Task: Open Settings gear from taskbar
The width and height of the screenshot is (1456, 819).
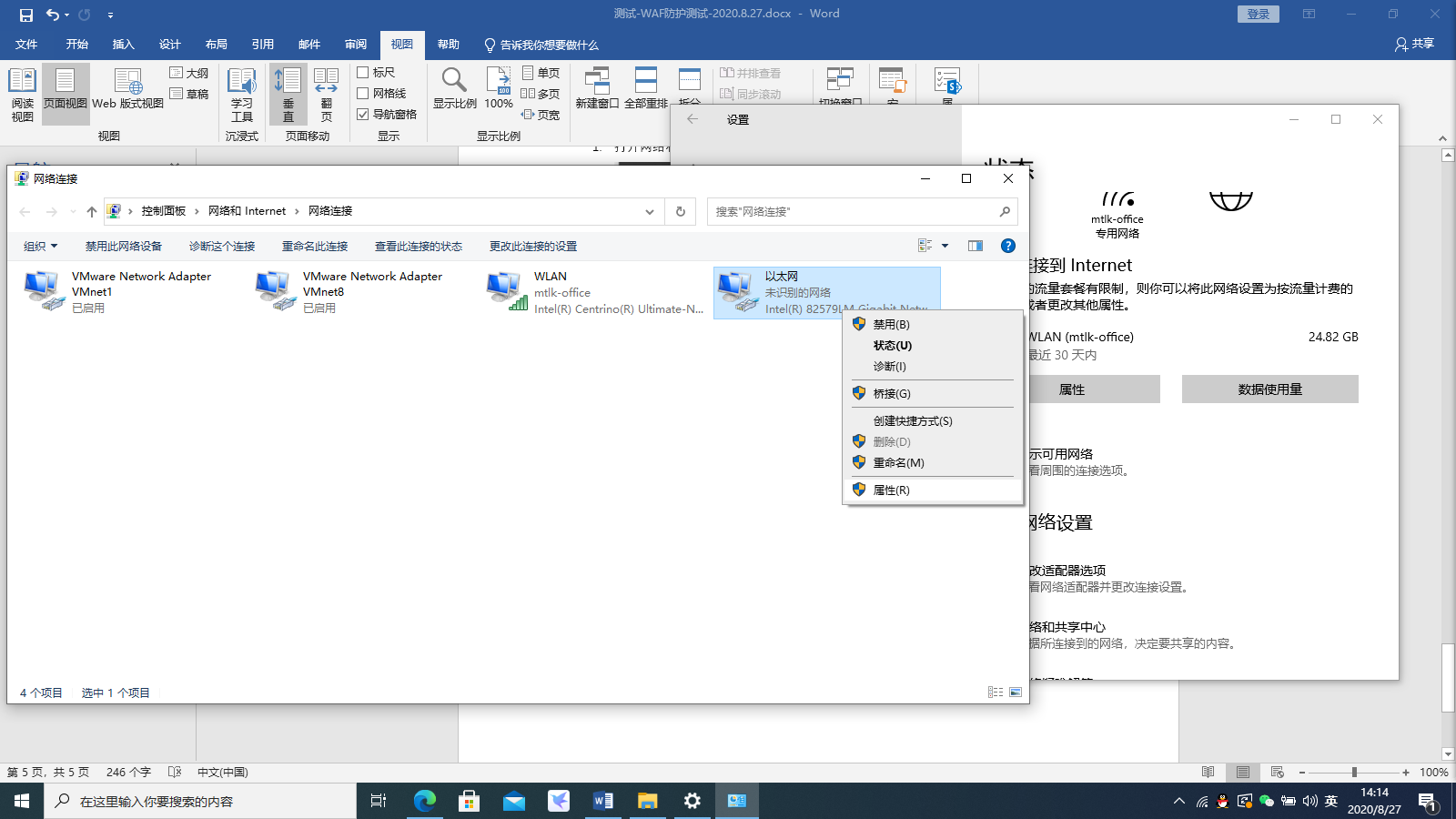Action: pos(693,801)
